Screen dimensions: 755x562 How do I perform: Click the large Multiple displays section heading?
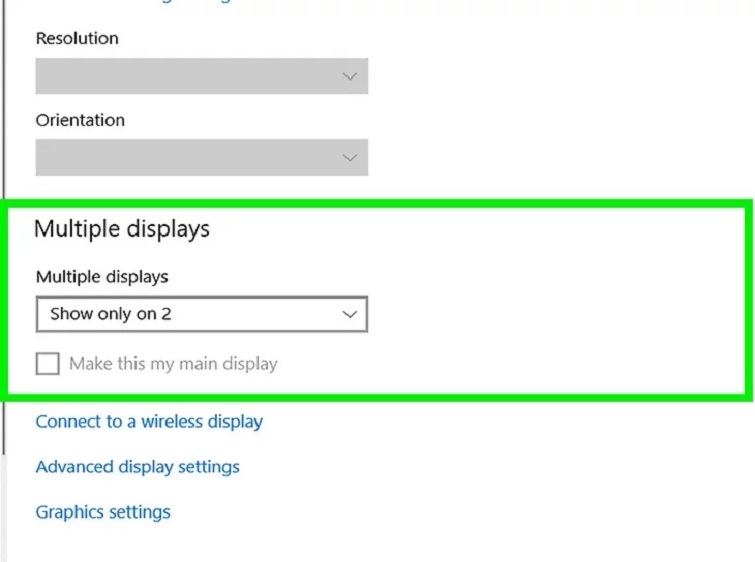122,229
